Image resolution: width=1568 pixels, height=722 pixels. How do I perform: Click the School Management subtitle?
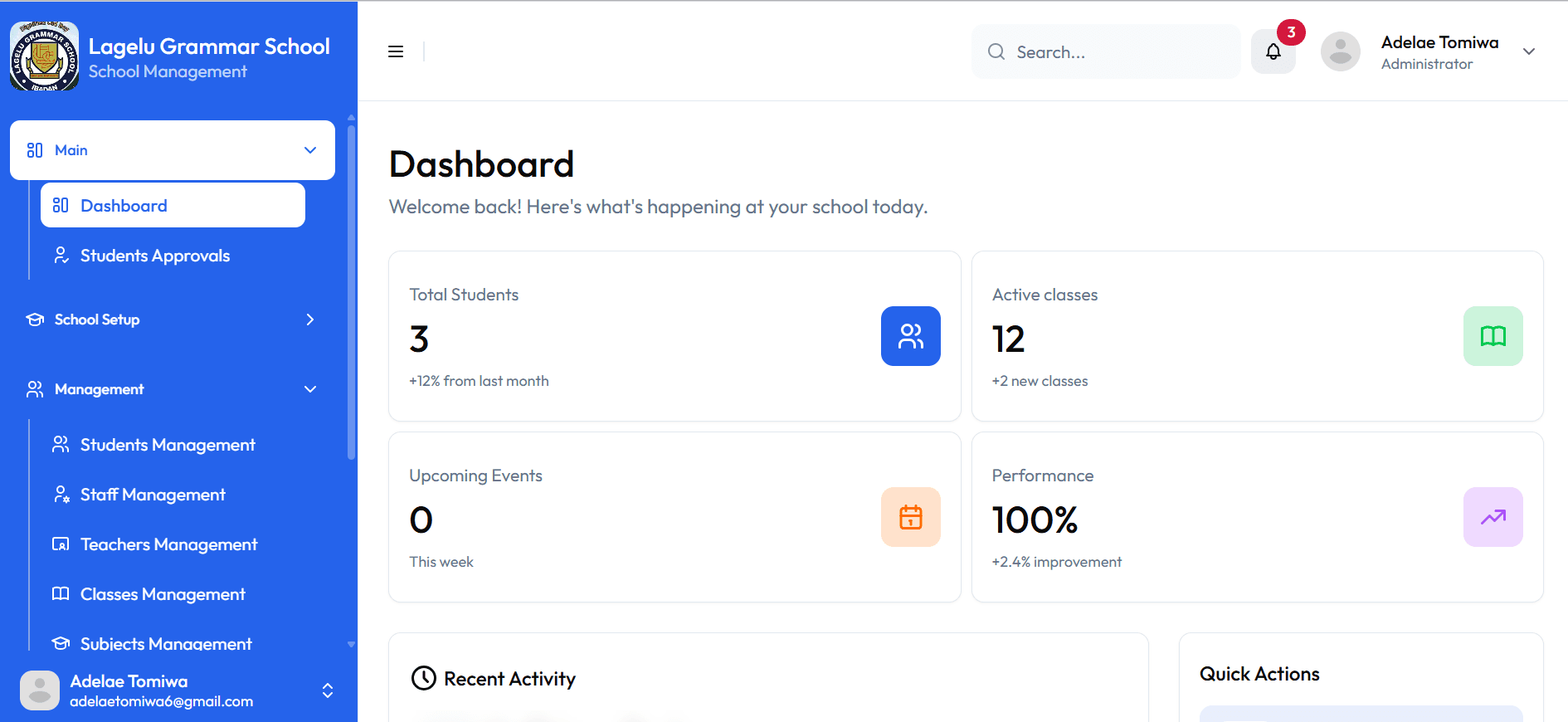coord(168,71)
